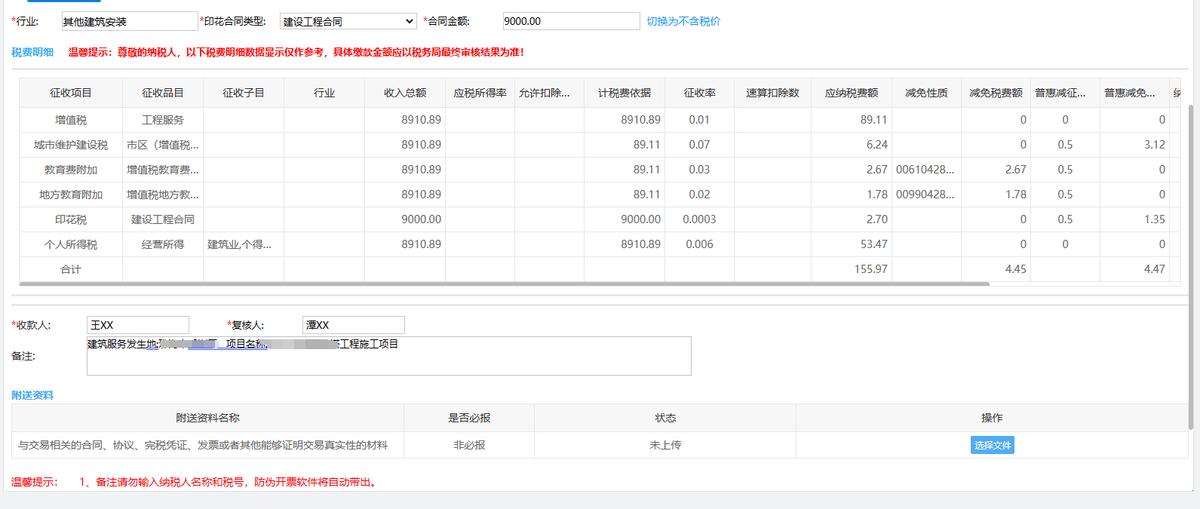Select the 合计 row label
This screenshot has height=509, width=1200.
click(x=71, y=269)
